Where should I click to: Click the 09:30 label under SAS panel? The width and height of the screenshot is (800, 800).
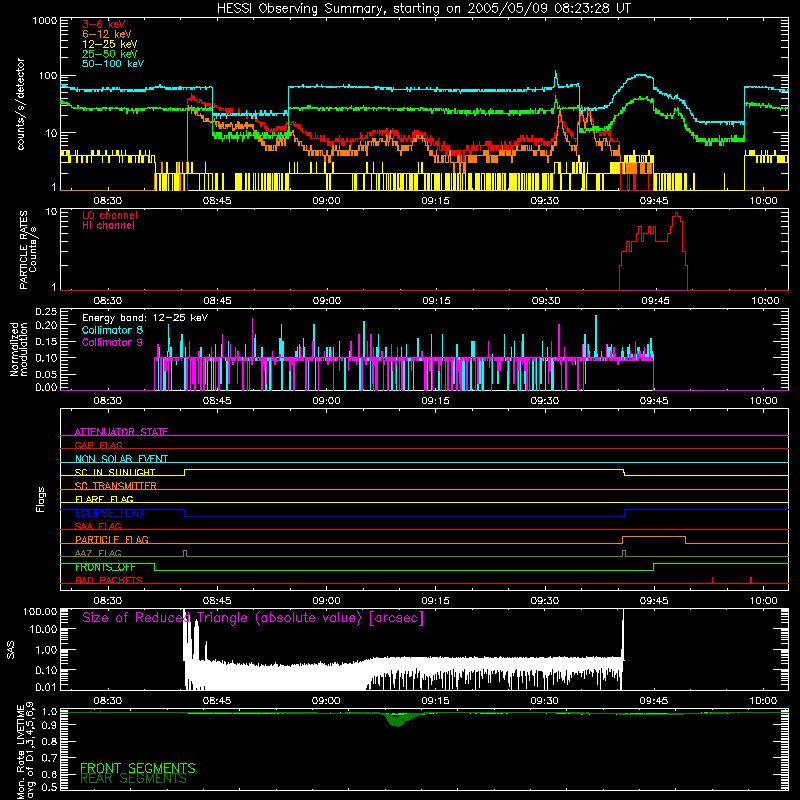tap(544, 701)
